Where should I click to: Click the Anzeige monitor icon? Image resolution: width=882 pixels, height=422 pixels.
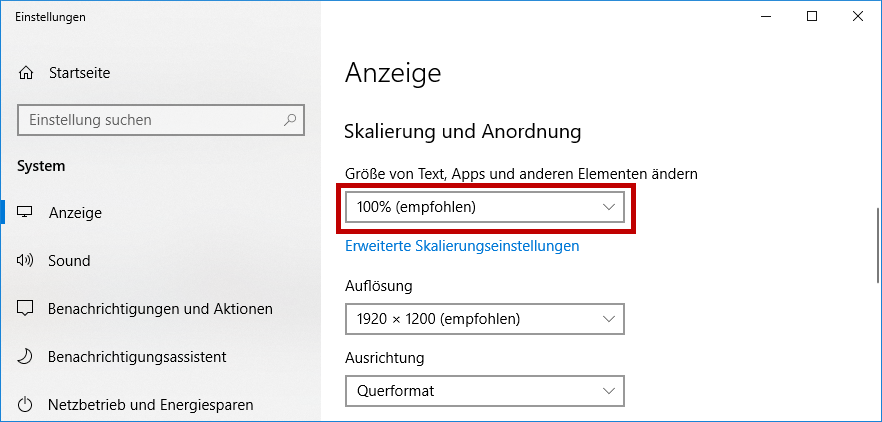point(26,213)
